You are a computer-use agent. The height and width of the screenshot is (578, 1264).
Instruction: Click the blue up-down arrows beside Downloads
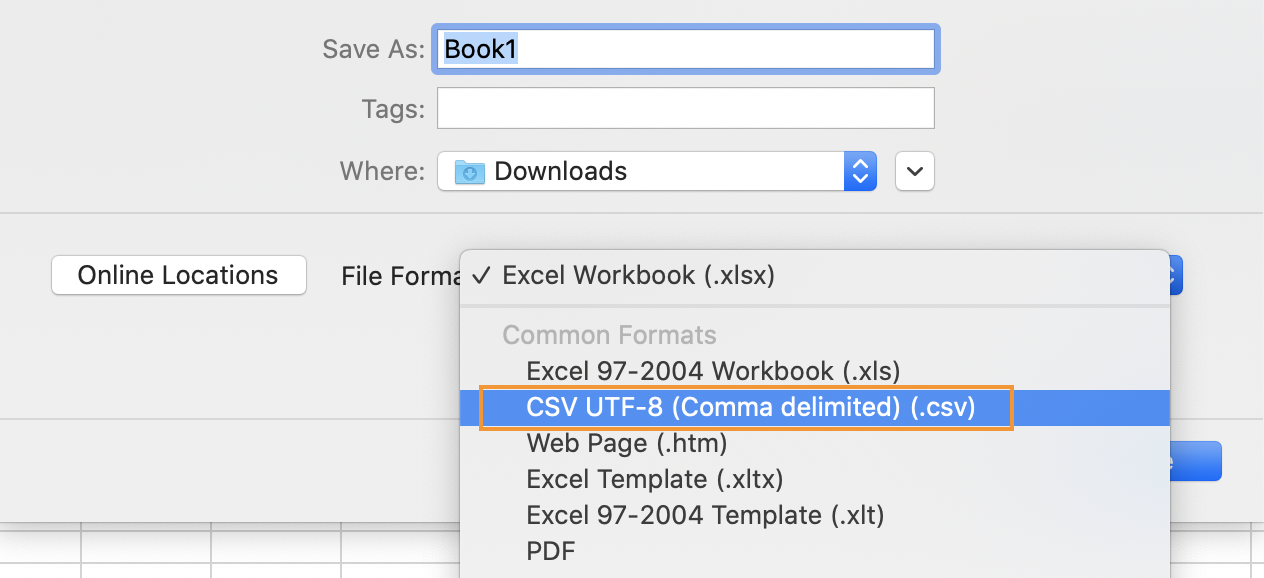[860, 171]
